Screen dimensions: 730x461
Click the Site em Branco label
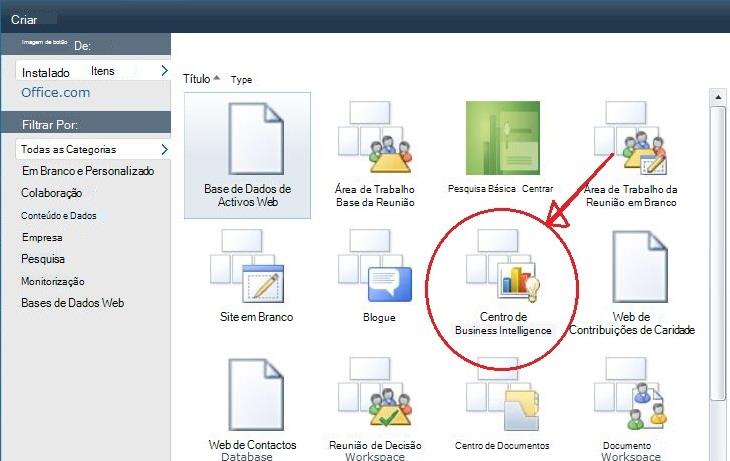coord(257,317)
